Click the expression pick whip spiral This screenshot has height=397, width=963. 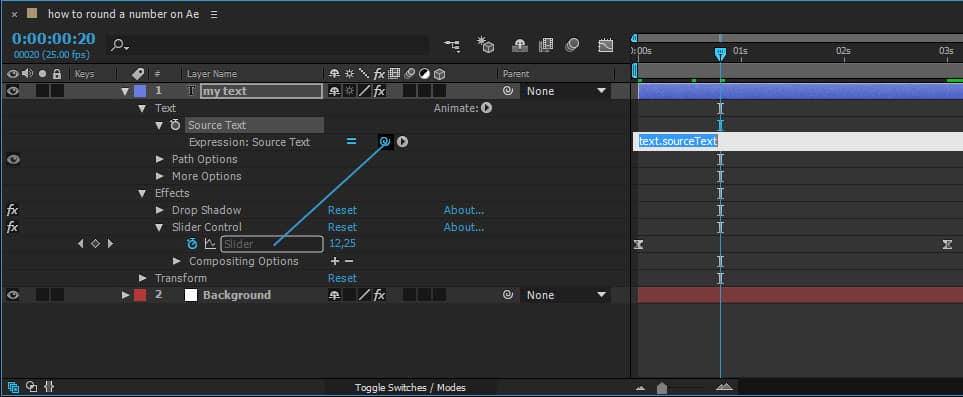[x=385, y=142]
